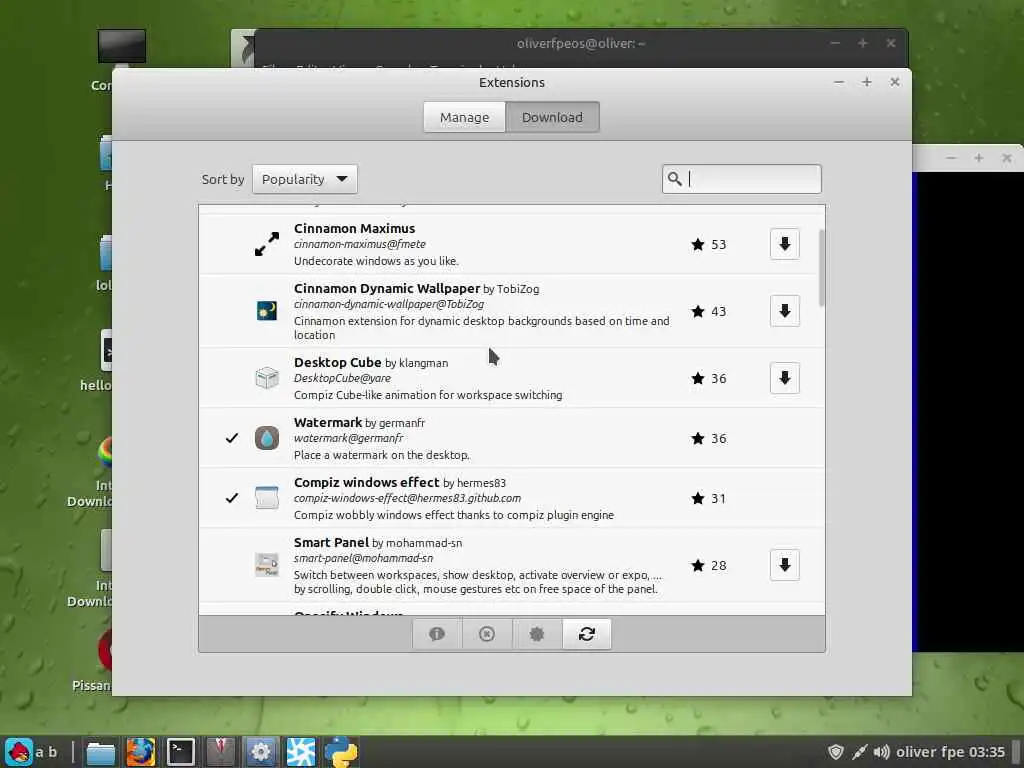
Task: Click the Watermark installed checkmark
Action: [x=232, y=438]
